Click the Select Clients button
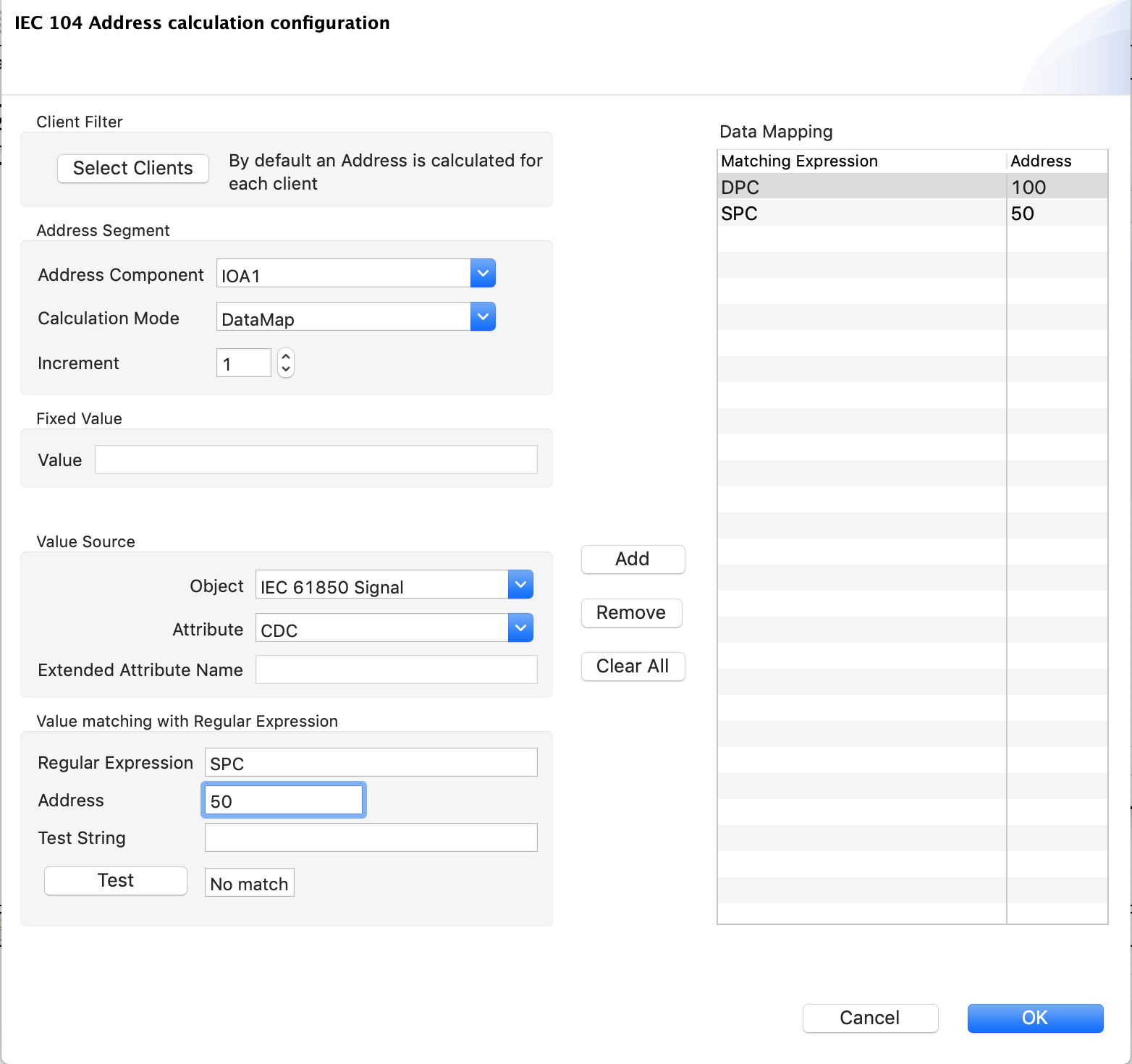Screen dimensions: 1132x1064 pos(133,168)
